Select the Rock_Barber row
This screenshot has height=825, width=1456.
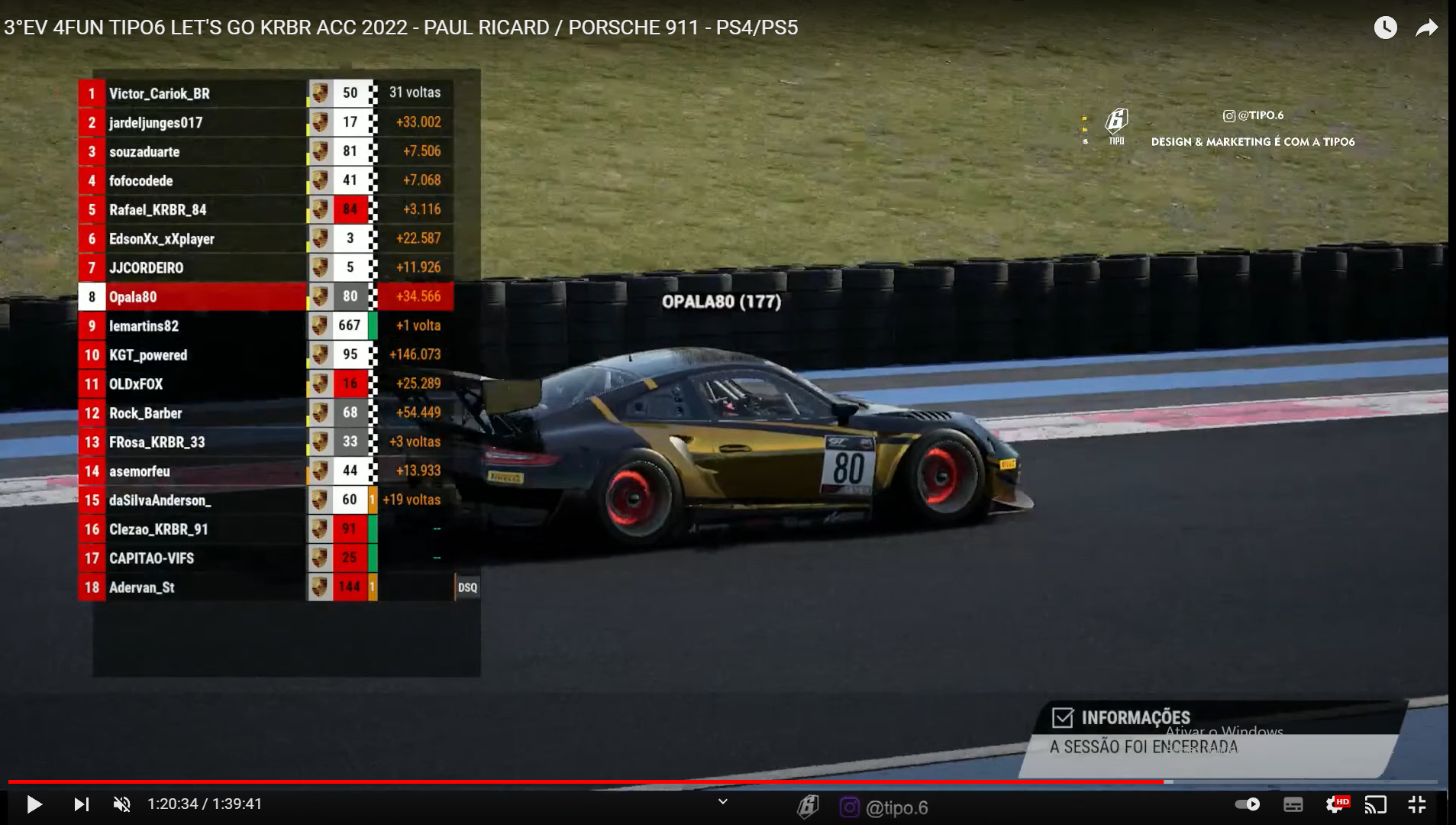click(x=266, y=412)
